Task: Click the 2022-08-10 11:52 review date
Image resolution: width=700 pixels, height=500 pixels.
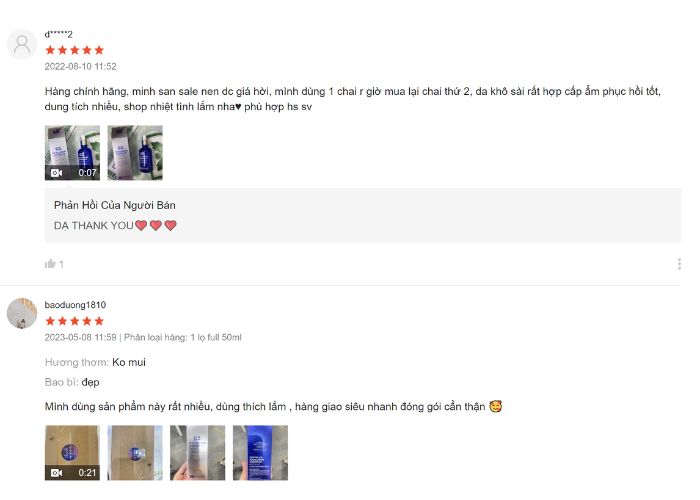Action: pos(80,67)
